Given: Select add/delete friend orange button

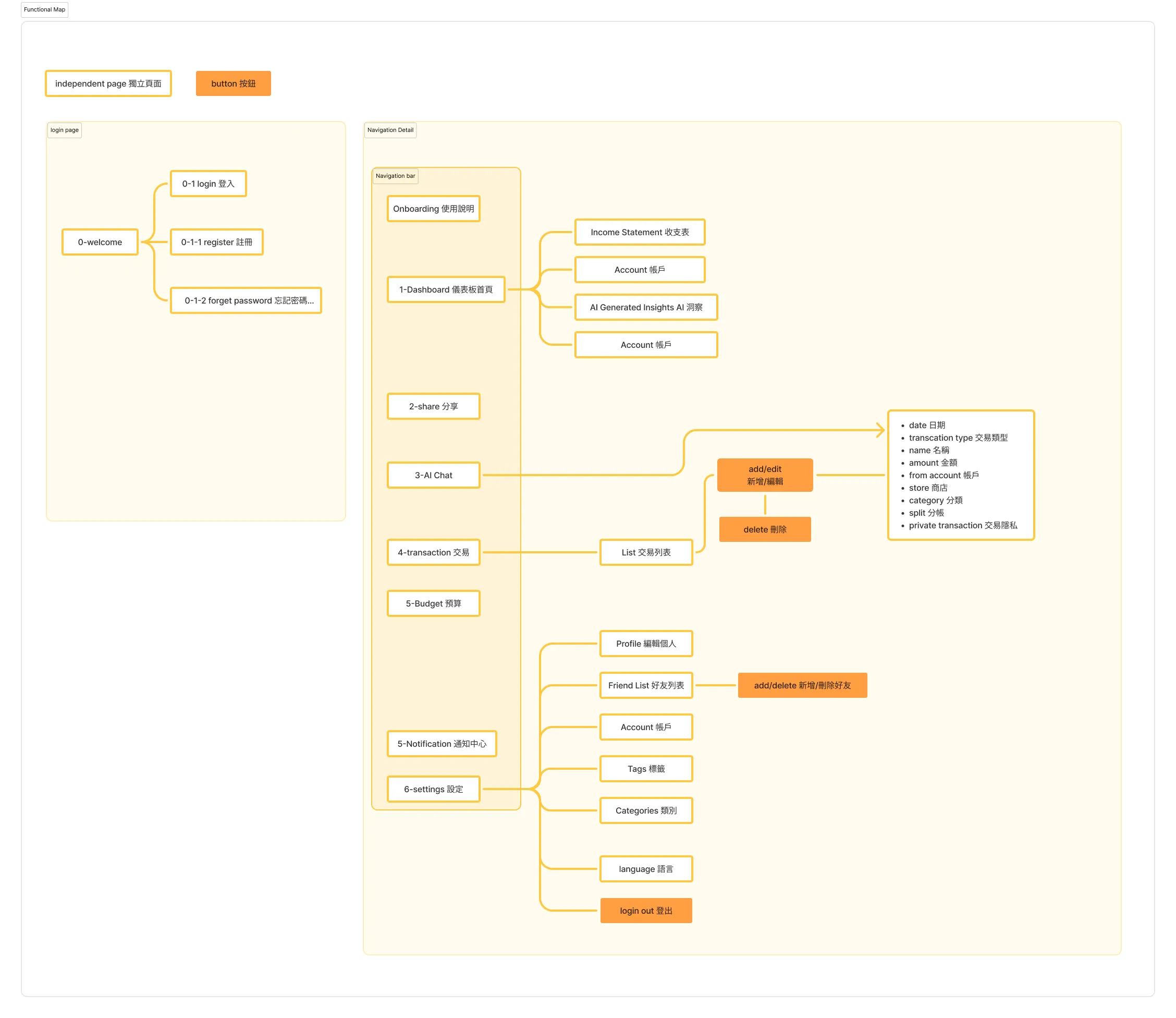Looking at the screenshot, I should [x=802, y=685].
